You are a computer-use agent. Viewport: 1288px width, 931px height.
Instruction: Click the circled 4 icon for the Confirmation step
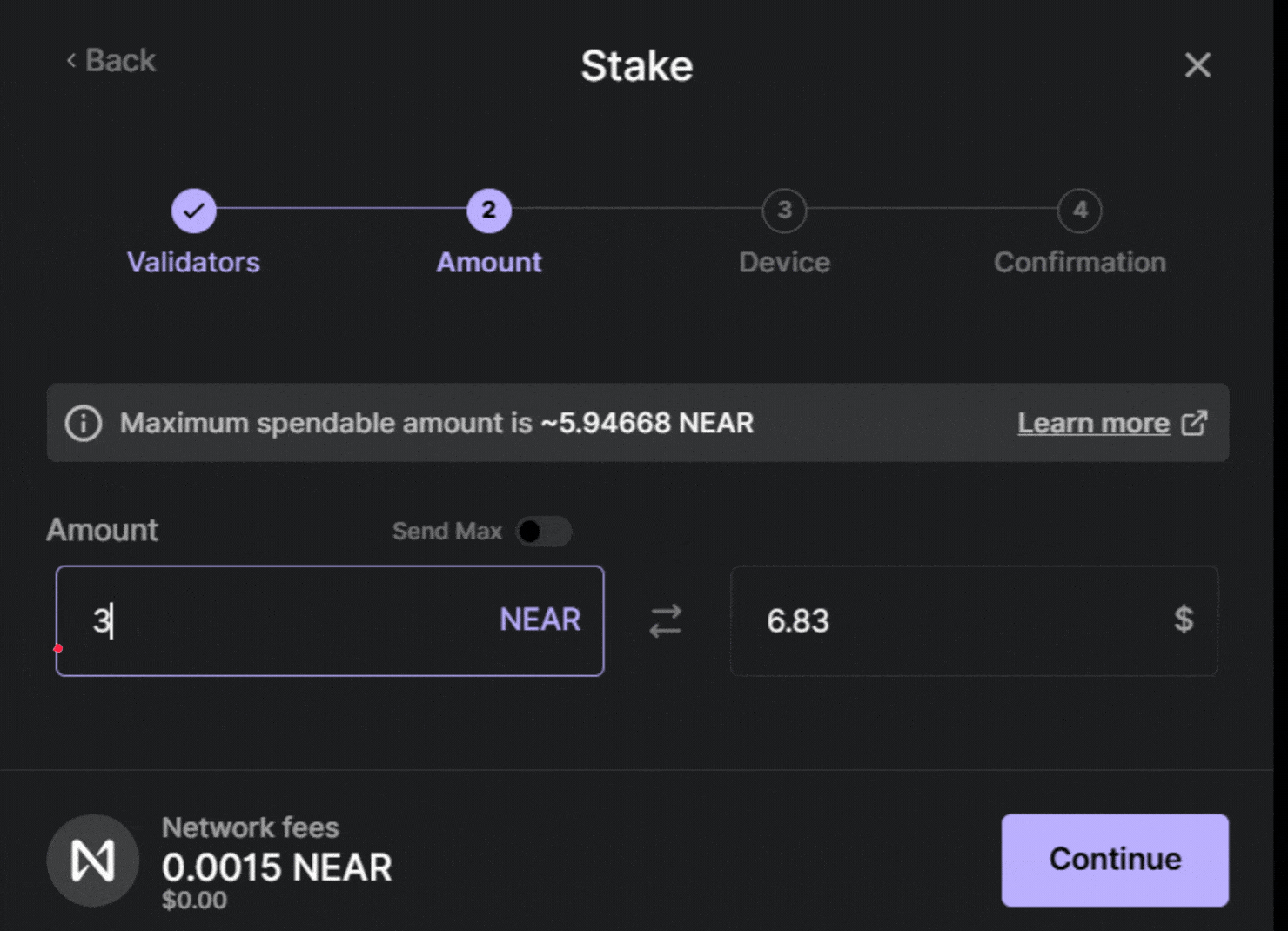pyautogui.click(x=1079, y=210)
